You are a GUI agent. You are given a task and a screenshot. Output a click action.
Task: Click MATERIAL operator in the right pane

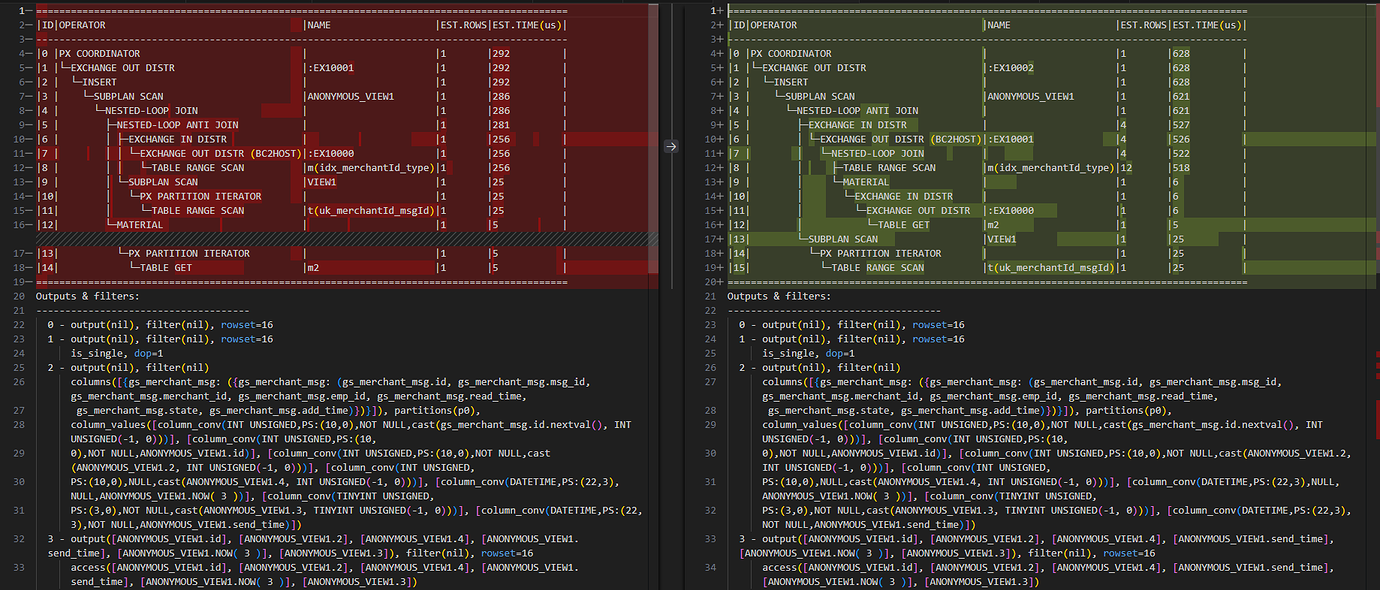coord(866,182)
